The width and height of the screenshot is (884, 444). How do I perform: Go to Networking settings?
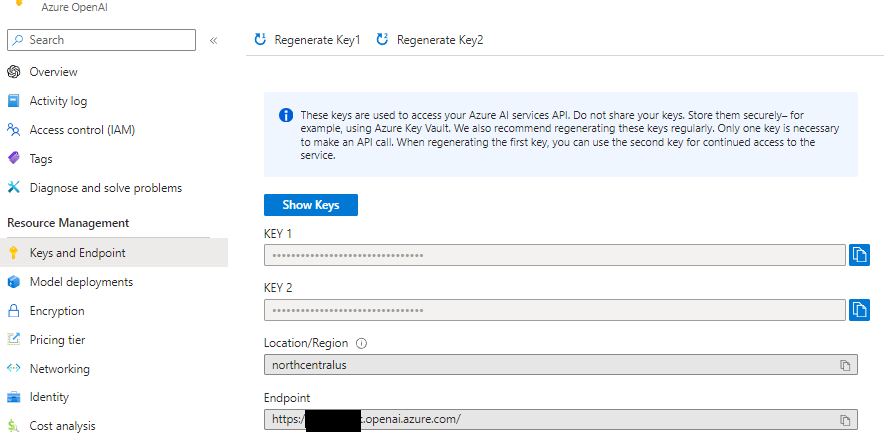pyautogui.click(x=59, y=369)
